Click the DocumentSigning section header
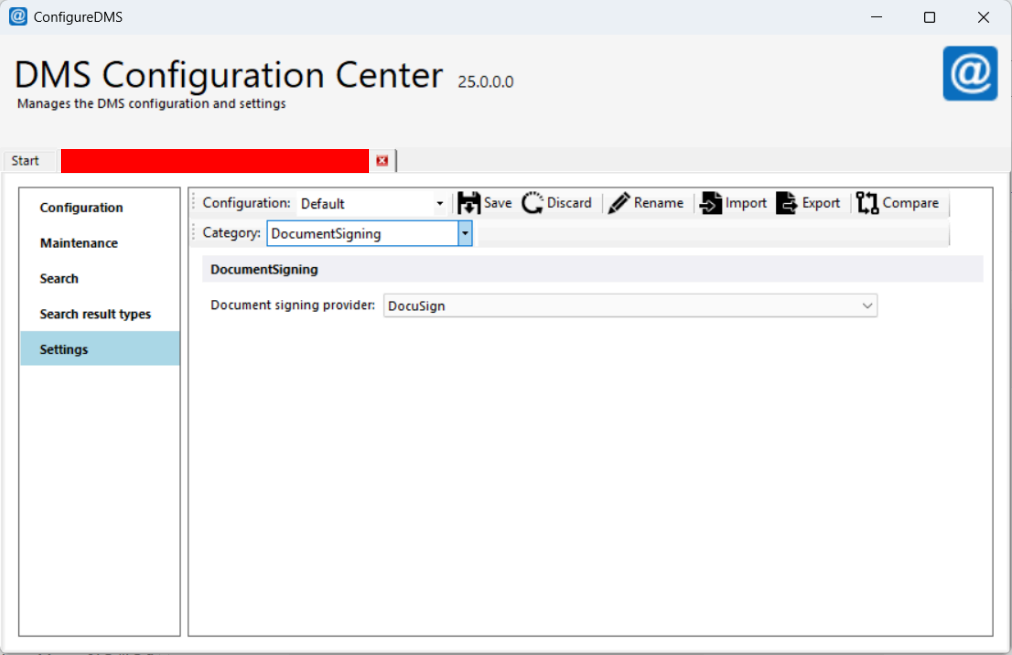Image resolution: width=1012 pixels, height=655 pixels. [264, 269]
